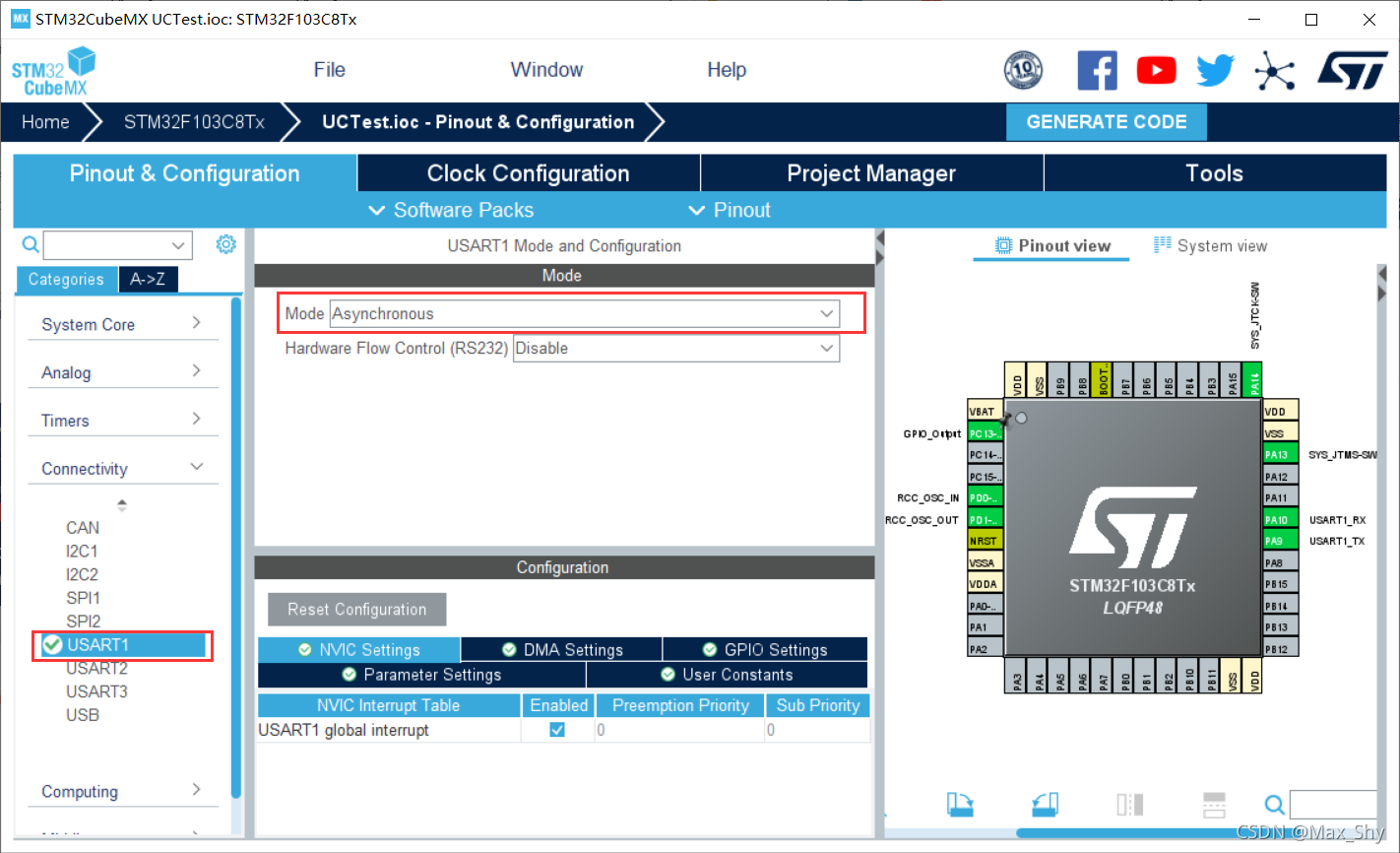Switch to System view
This screenshot has width=1400, height=853.
(1210, 245)
